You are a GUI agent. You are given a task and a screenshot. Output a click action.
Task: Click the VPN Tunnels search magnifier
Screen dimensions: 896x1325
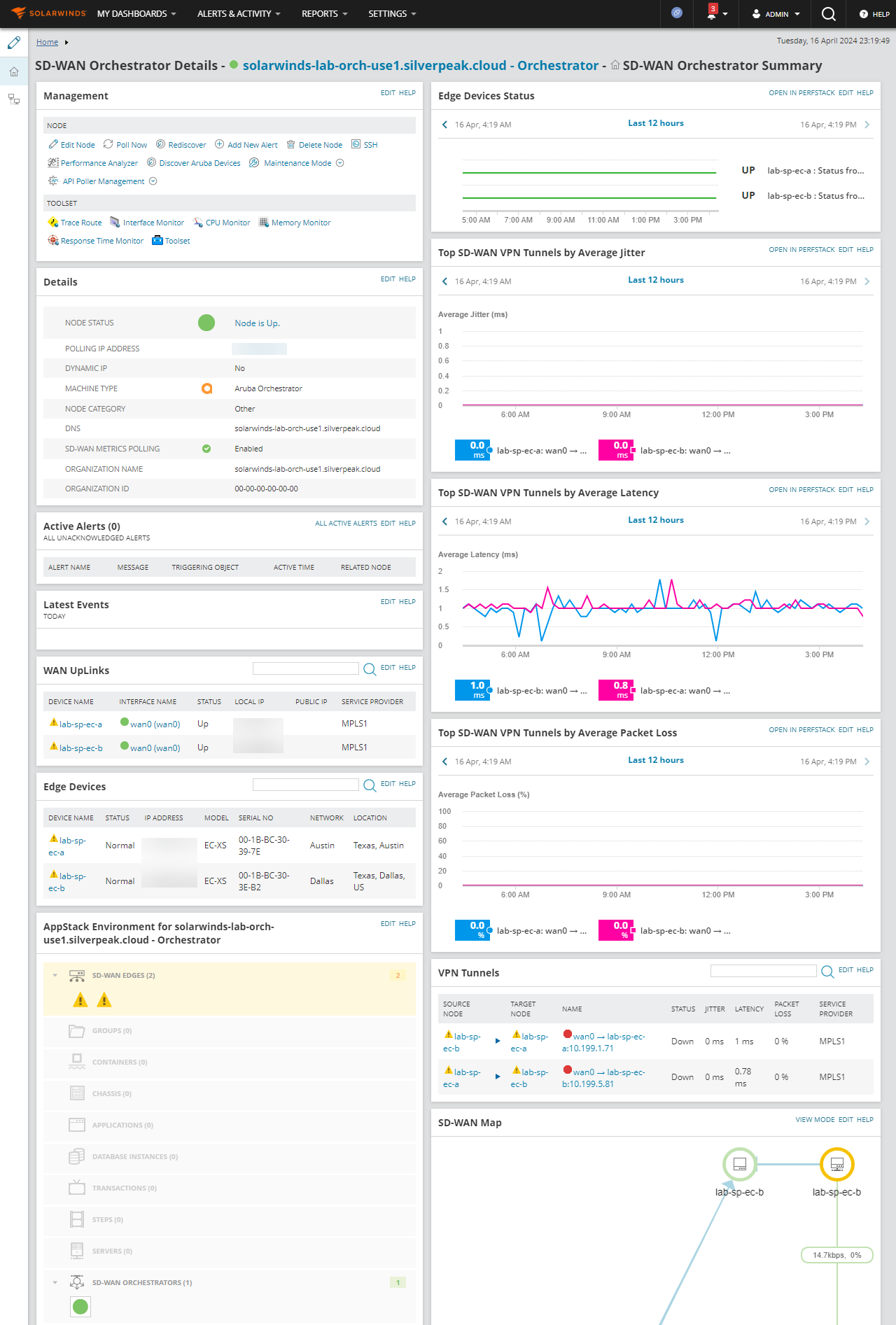tap(827, 972)
